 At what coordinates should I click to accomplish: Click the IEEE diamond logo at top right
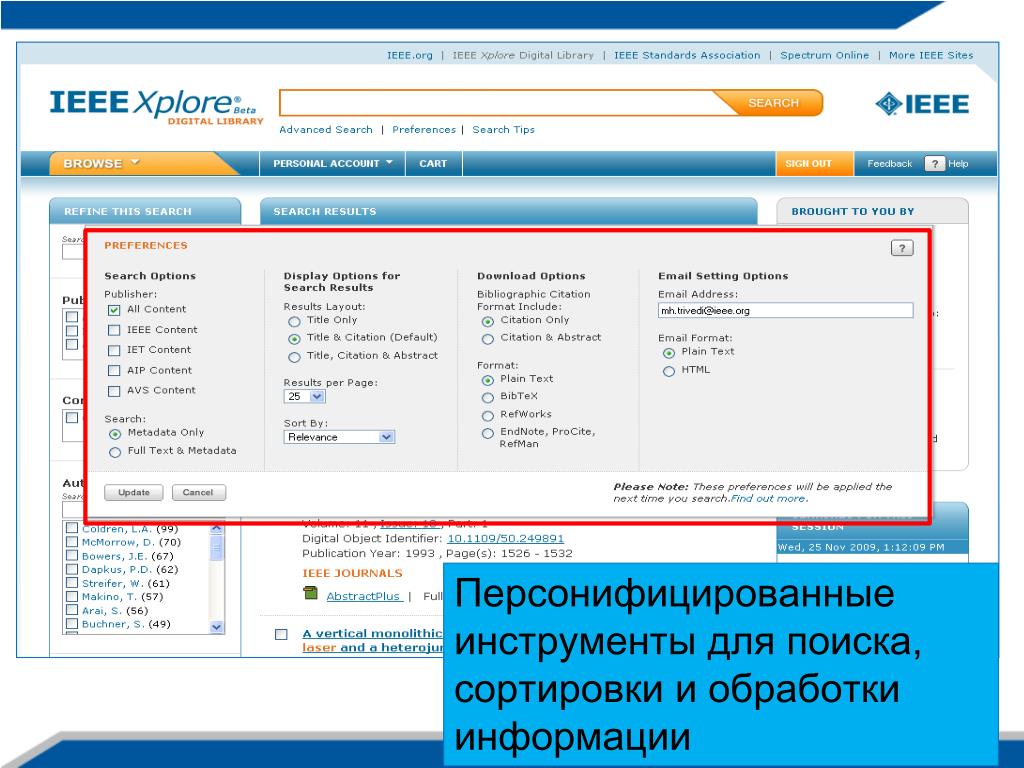coord(921,104)
